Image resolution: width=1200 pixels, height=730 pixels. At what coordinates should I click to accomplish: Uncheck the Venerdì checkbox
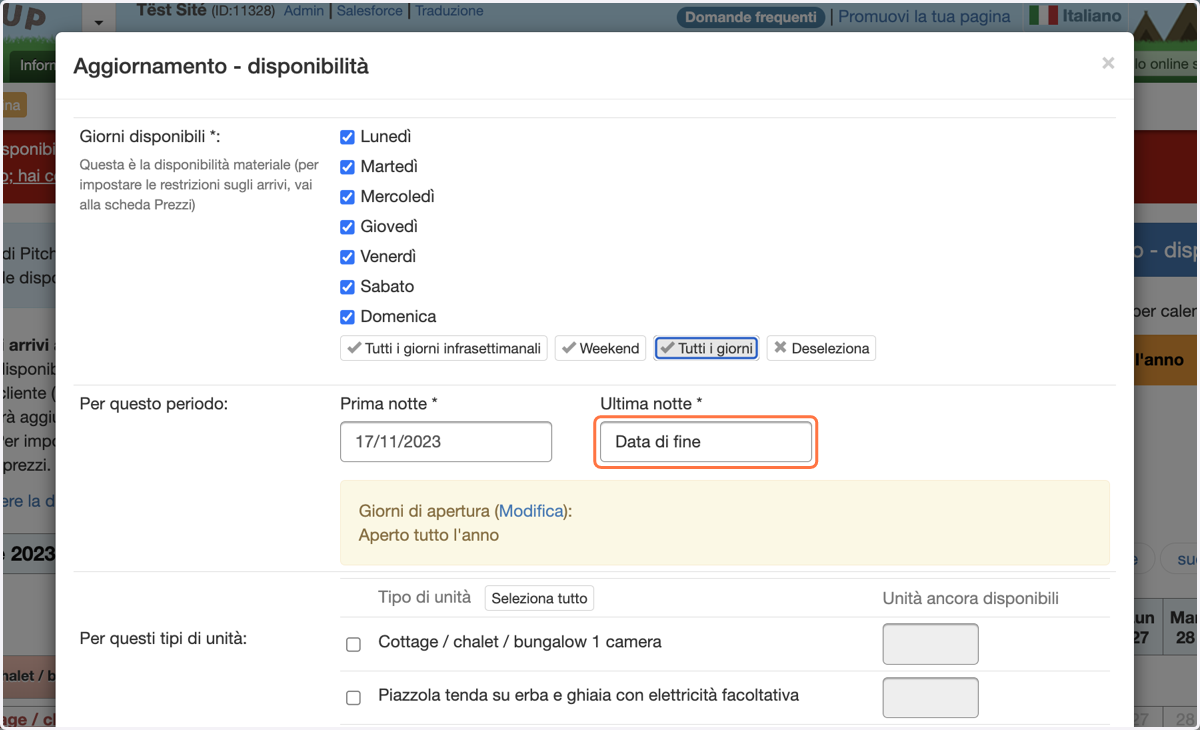click(347, 257)
